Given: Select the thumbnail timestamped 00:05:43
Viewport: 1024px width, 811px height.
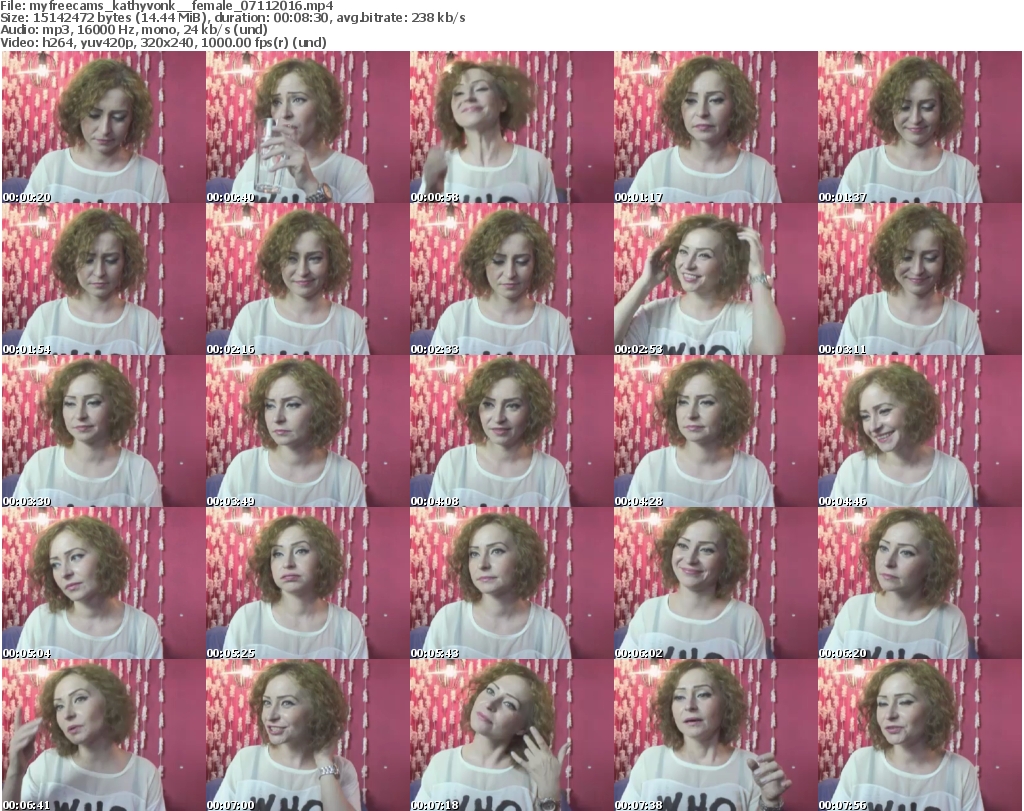Looking at the screenshot, I should tap(510, 584).
